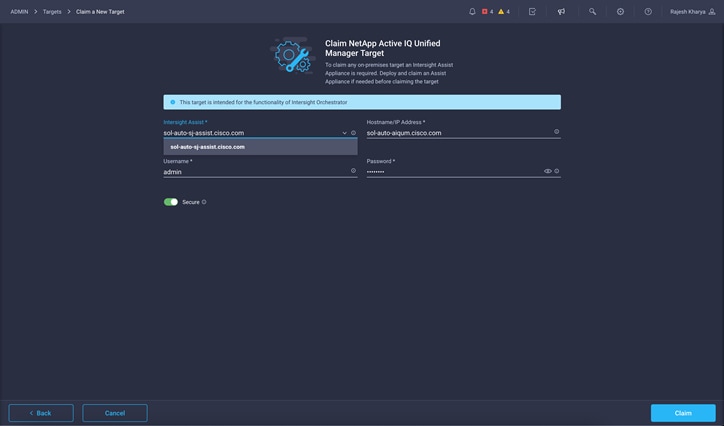Go to ADMIN breadcrumb
Image resolution: width=724 pixels, height=426 pixels.
coord(19,12)
